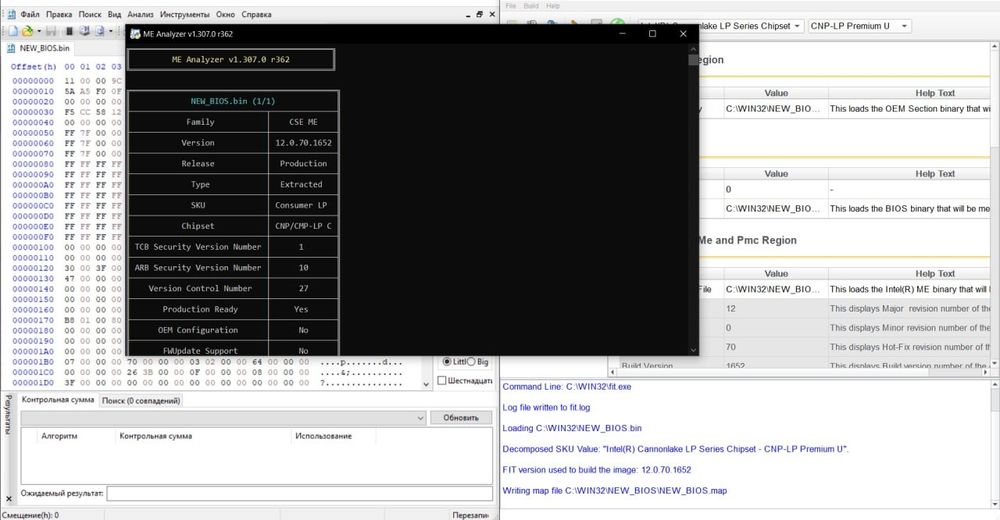Viewport: 1000px width, 520px height.
Task: Click the Open file folder icon in hex editor
Action: (x=27, y=31)
